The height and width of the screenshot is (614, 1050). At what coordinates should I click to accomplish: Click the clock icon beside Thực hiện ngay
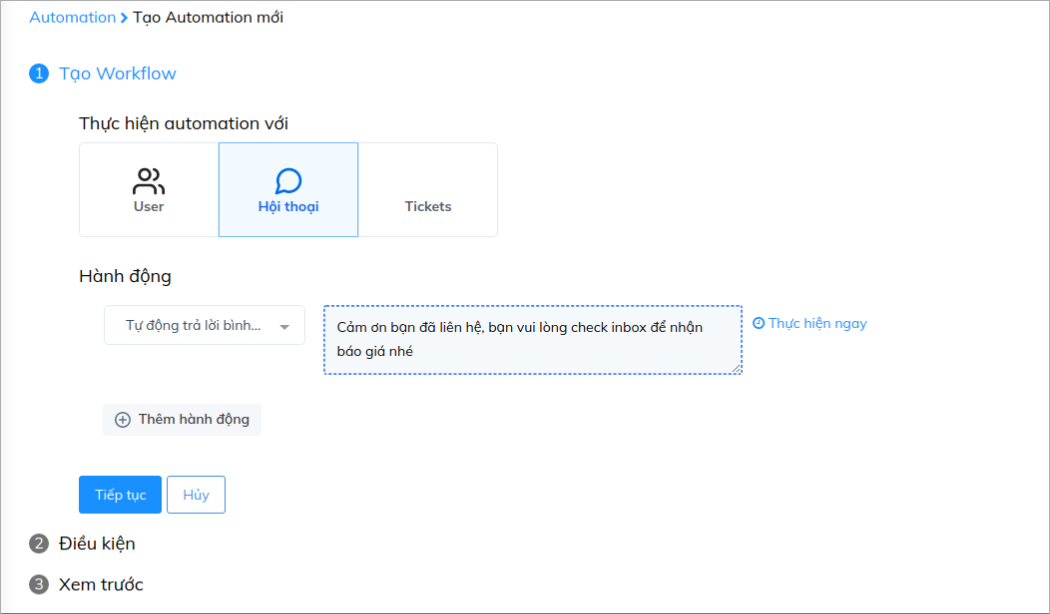click(759, 323)
